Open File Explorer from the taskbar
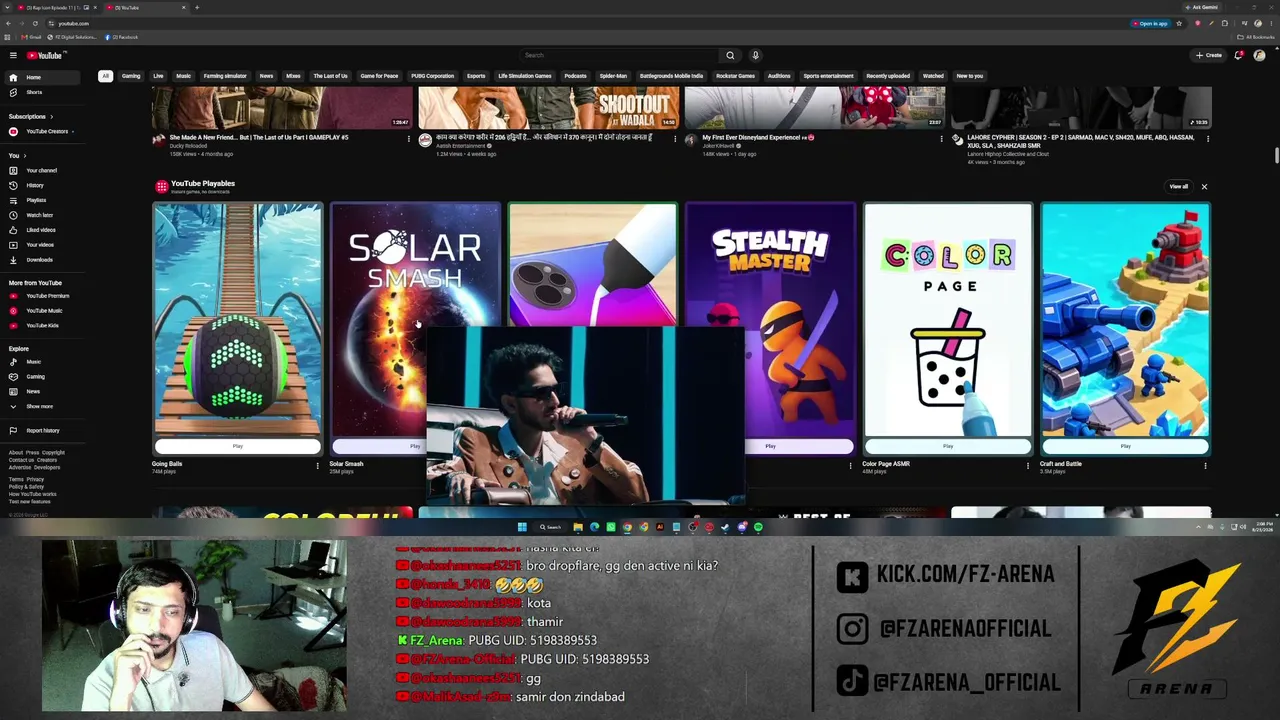 tap(577, 527)
